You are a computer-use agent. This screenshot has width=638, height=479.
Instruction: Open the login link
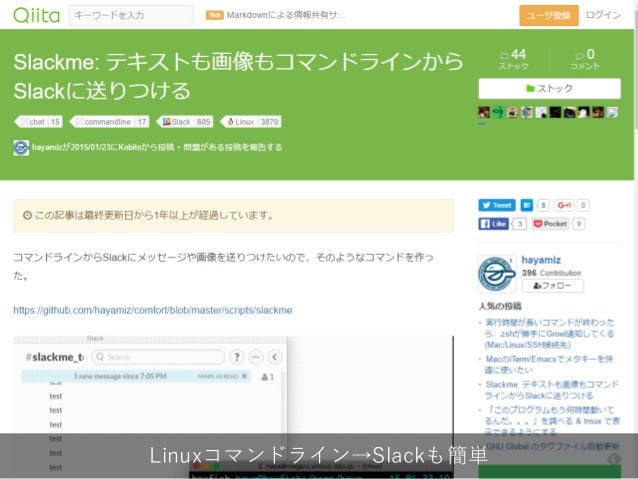click(x=603, y=15)
